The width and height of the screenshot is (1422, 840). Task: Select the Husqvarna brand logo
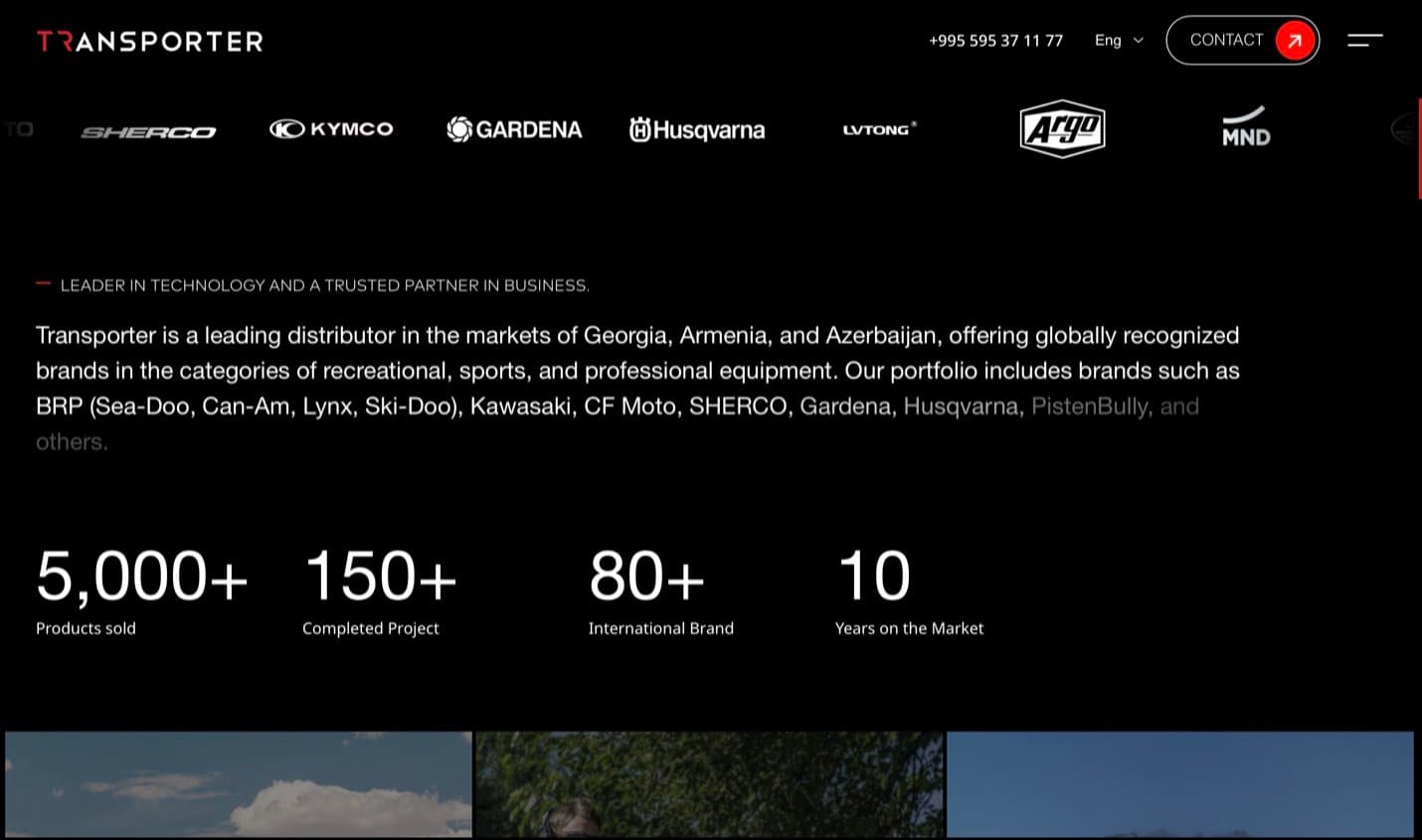(x=697, y=129)
